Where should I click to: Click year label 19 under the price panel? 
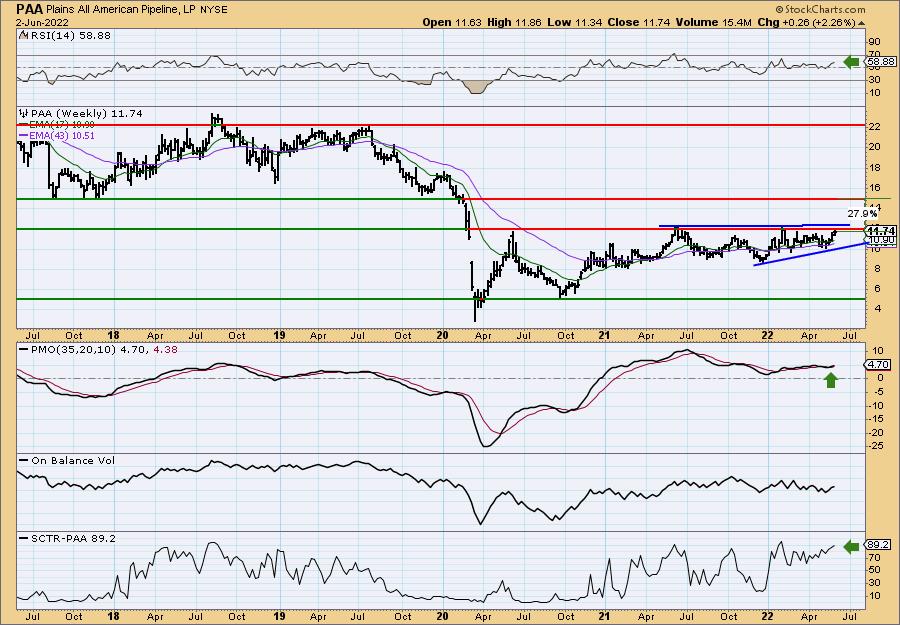[x=279, y=335]
